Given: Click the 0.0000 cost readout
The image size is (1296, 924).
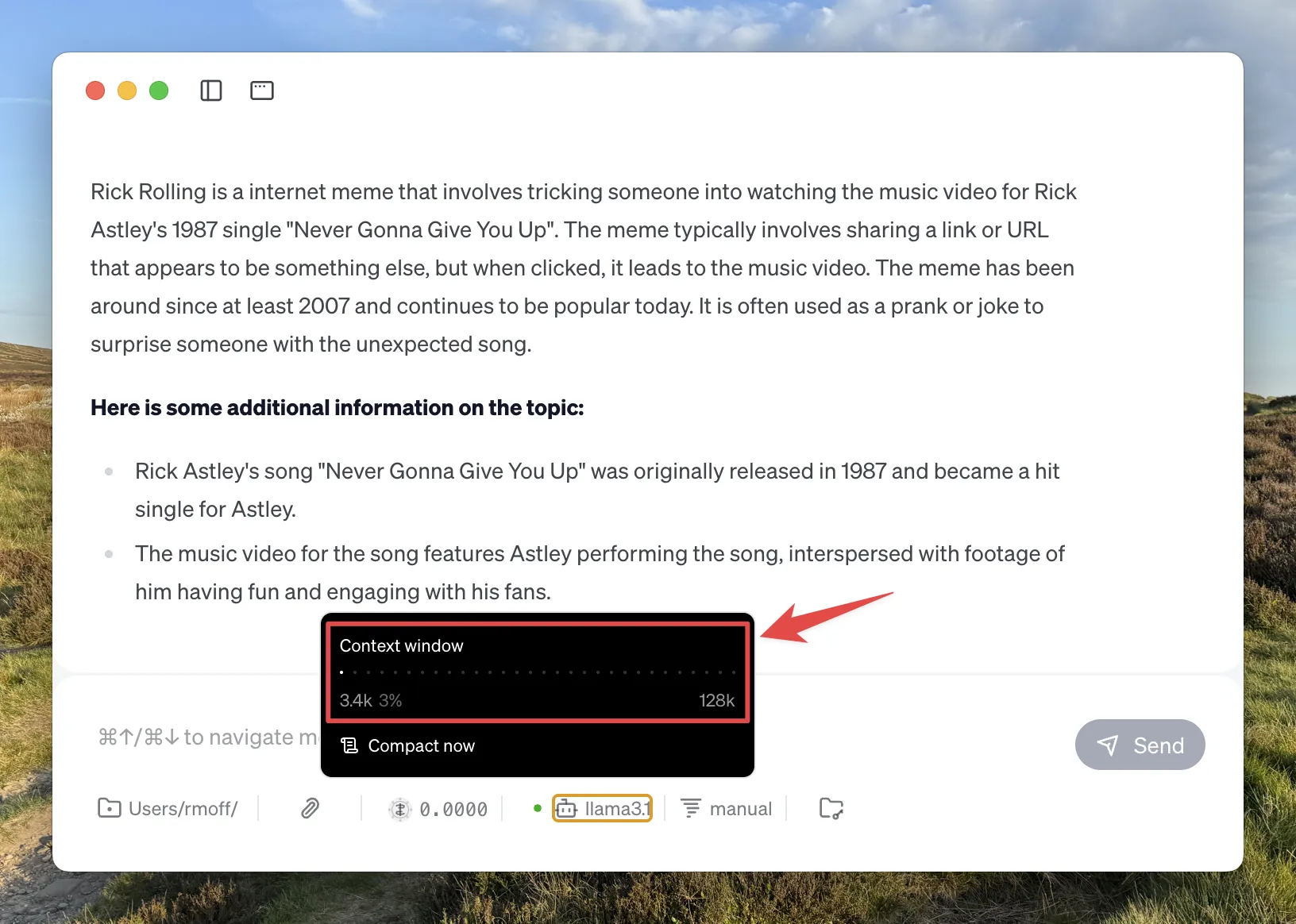Looking at the screenshot, I should [453, 810].
